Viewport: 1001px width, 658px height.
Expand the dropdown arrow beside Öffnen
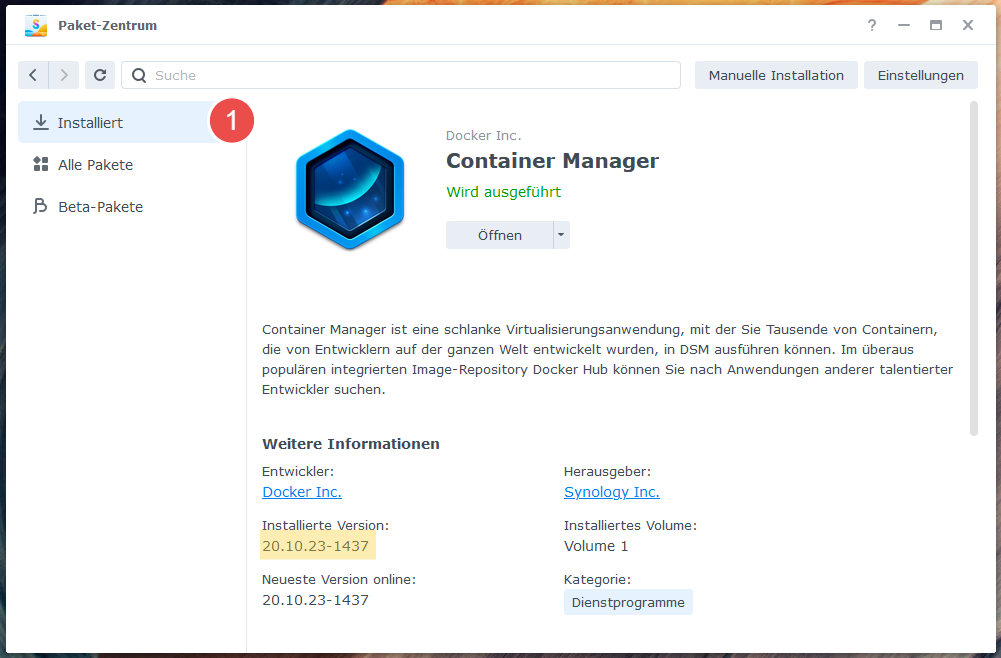pyautogui.click(x=561, y=235)
